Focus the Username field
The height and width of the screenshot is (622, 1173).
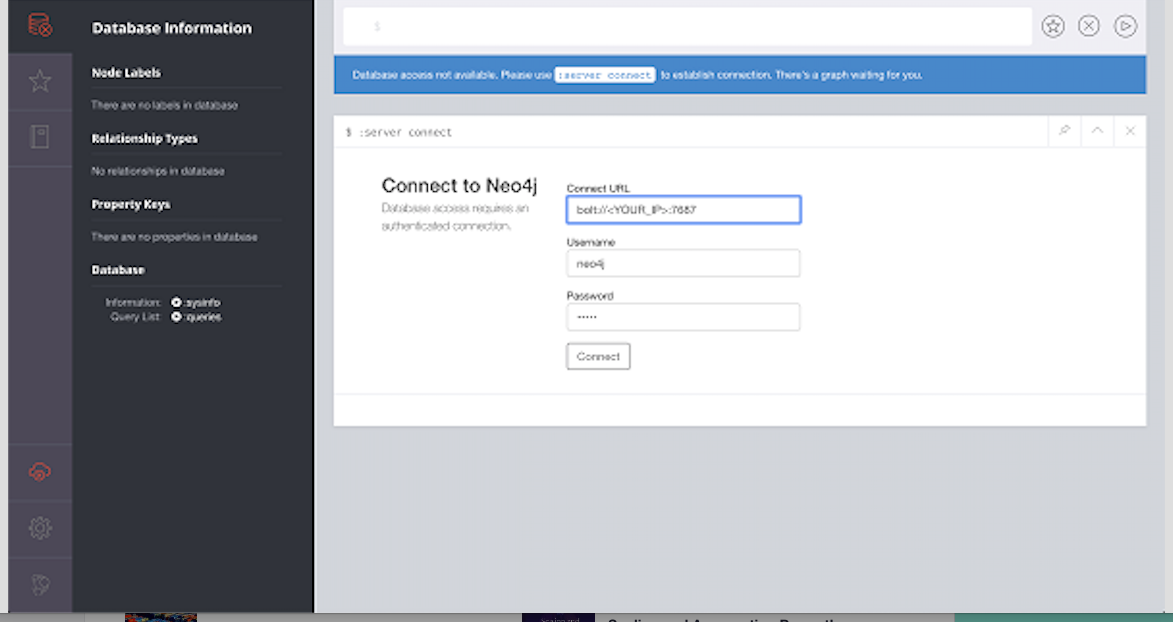[683, 263]
